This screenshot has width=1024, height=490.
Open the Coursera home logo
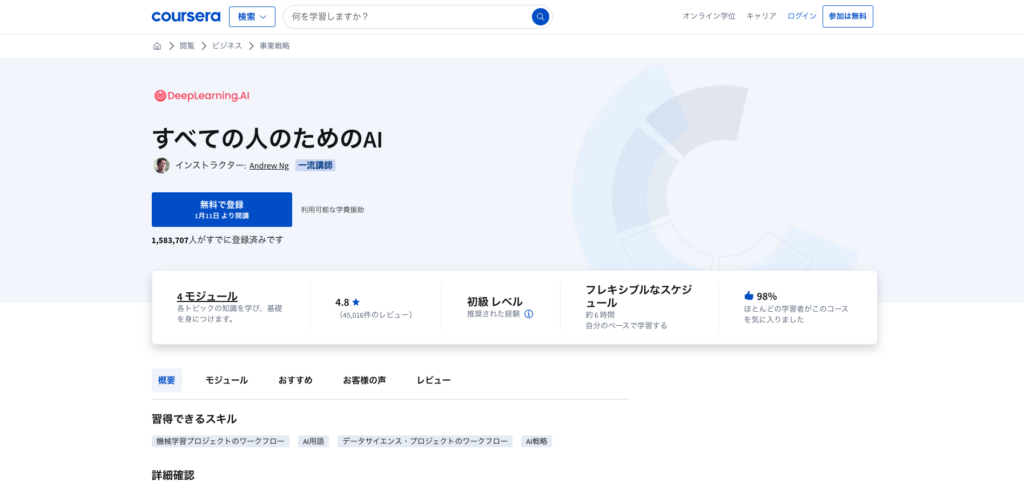click(x=185, y=17)
